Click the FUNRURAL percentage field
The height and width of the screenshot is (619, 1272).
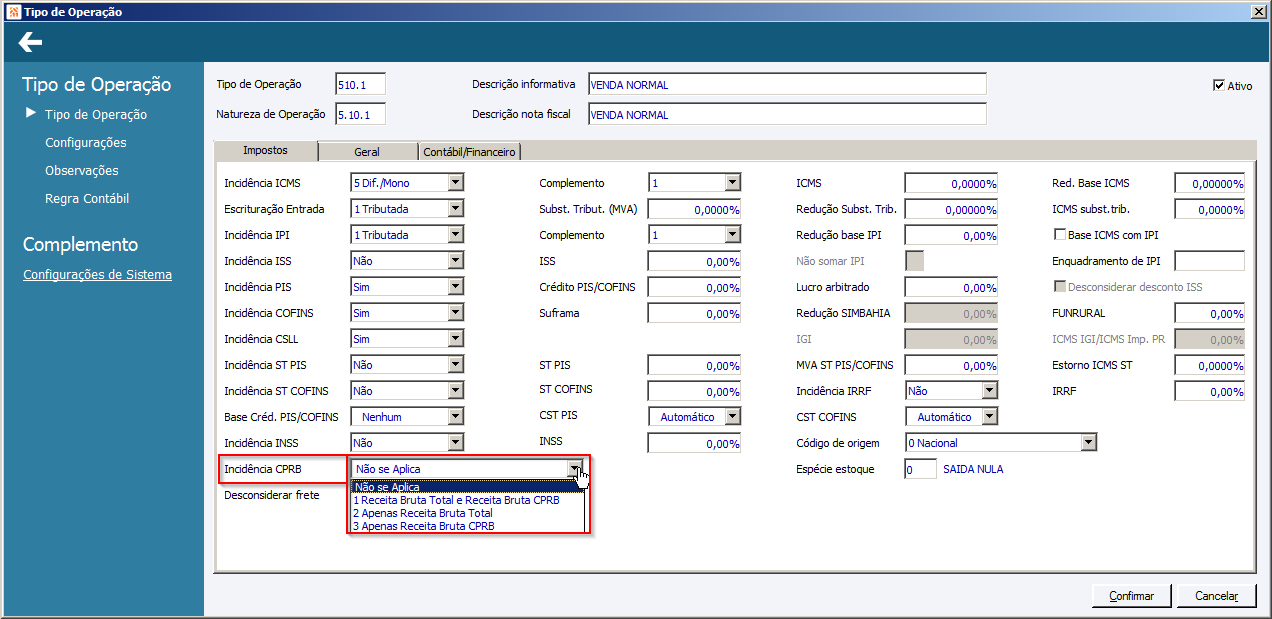point(1209,314)
